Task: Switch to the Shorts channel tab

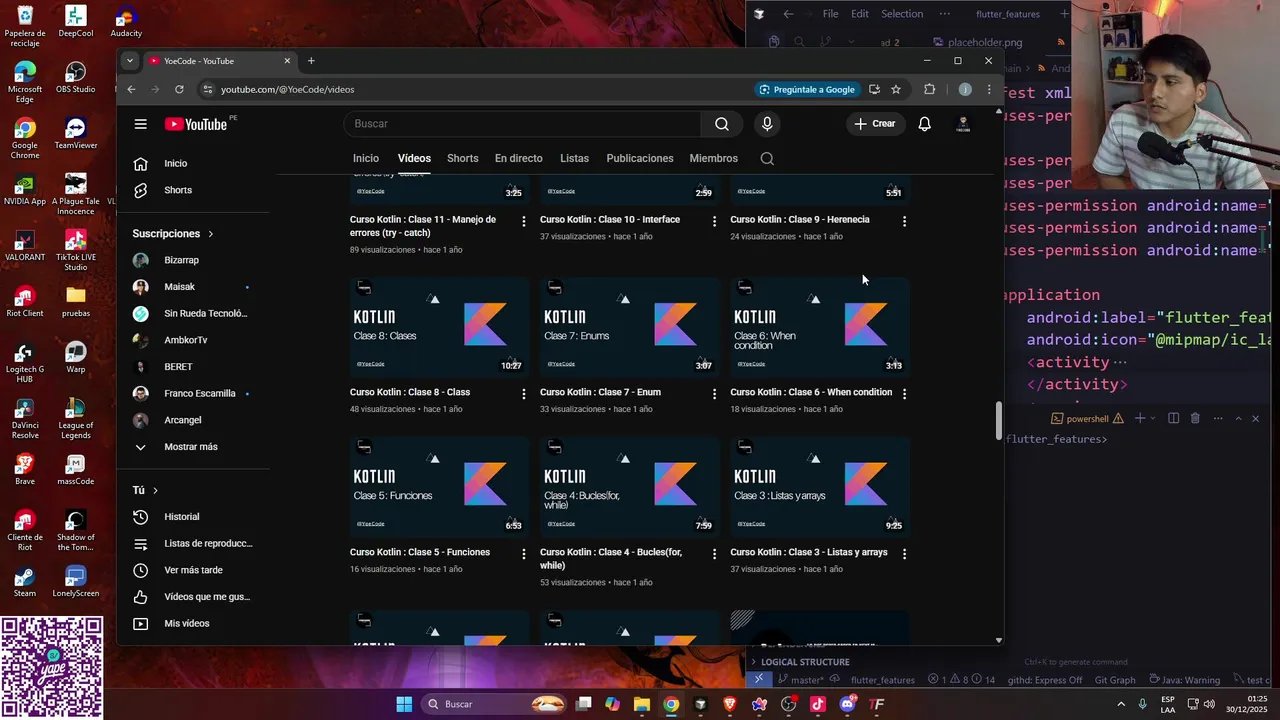Action: click(462, 158)
